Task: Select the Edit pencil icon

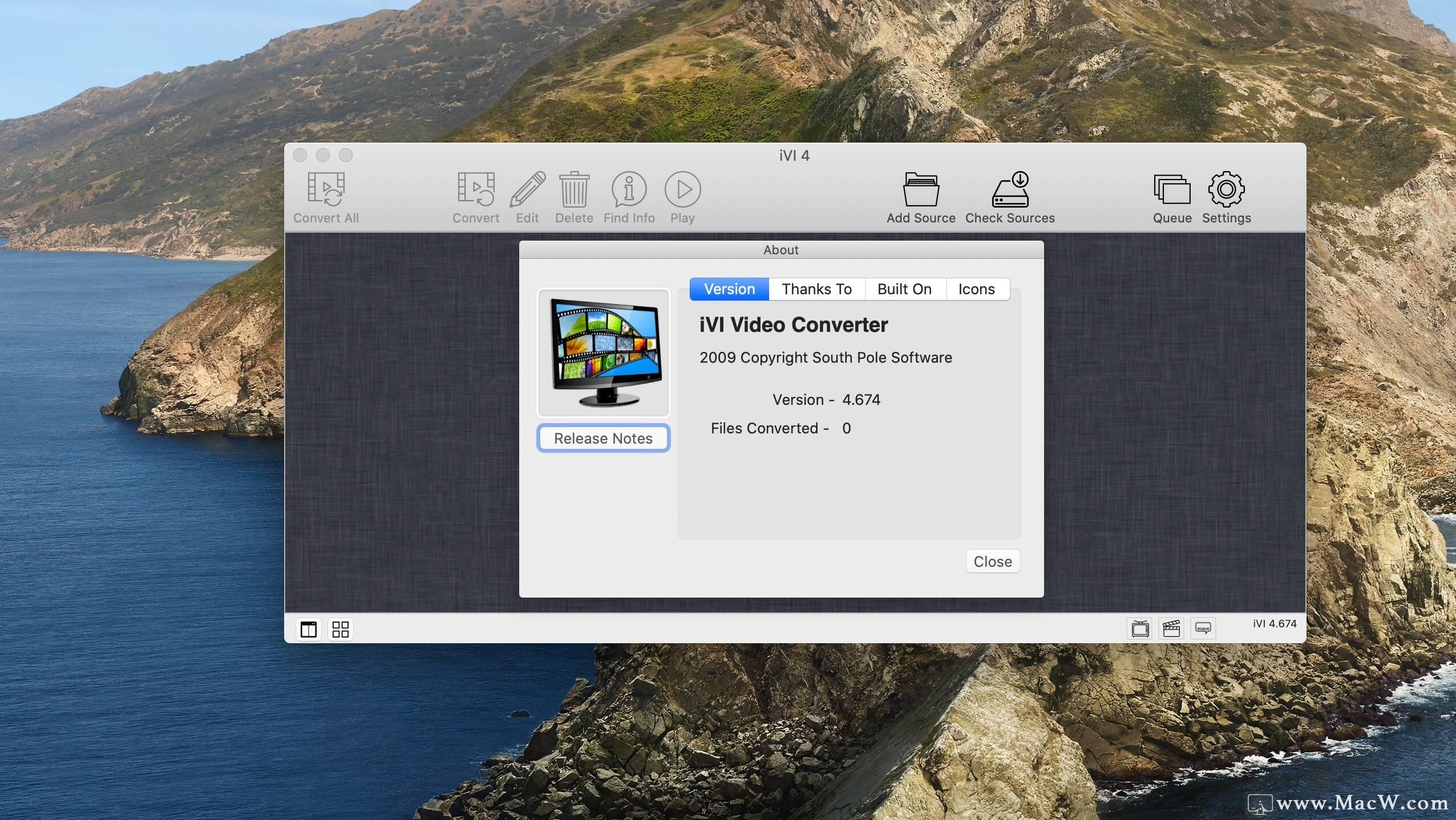Action: click(527, 189)
